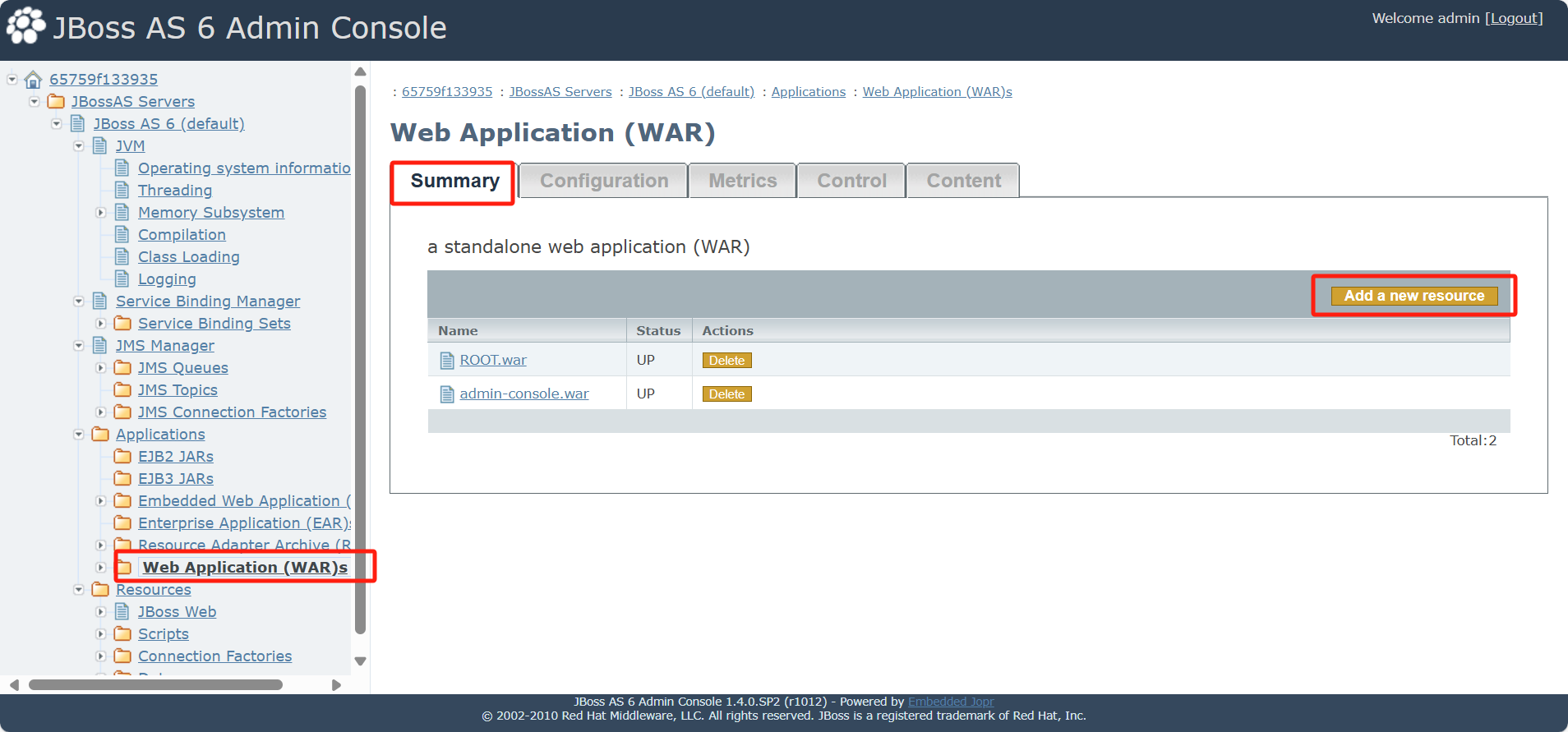Screen dimensions: 1568x732
Task: Open the Configuration tab
Action: click(604, 181)
